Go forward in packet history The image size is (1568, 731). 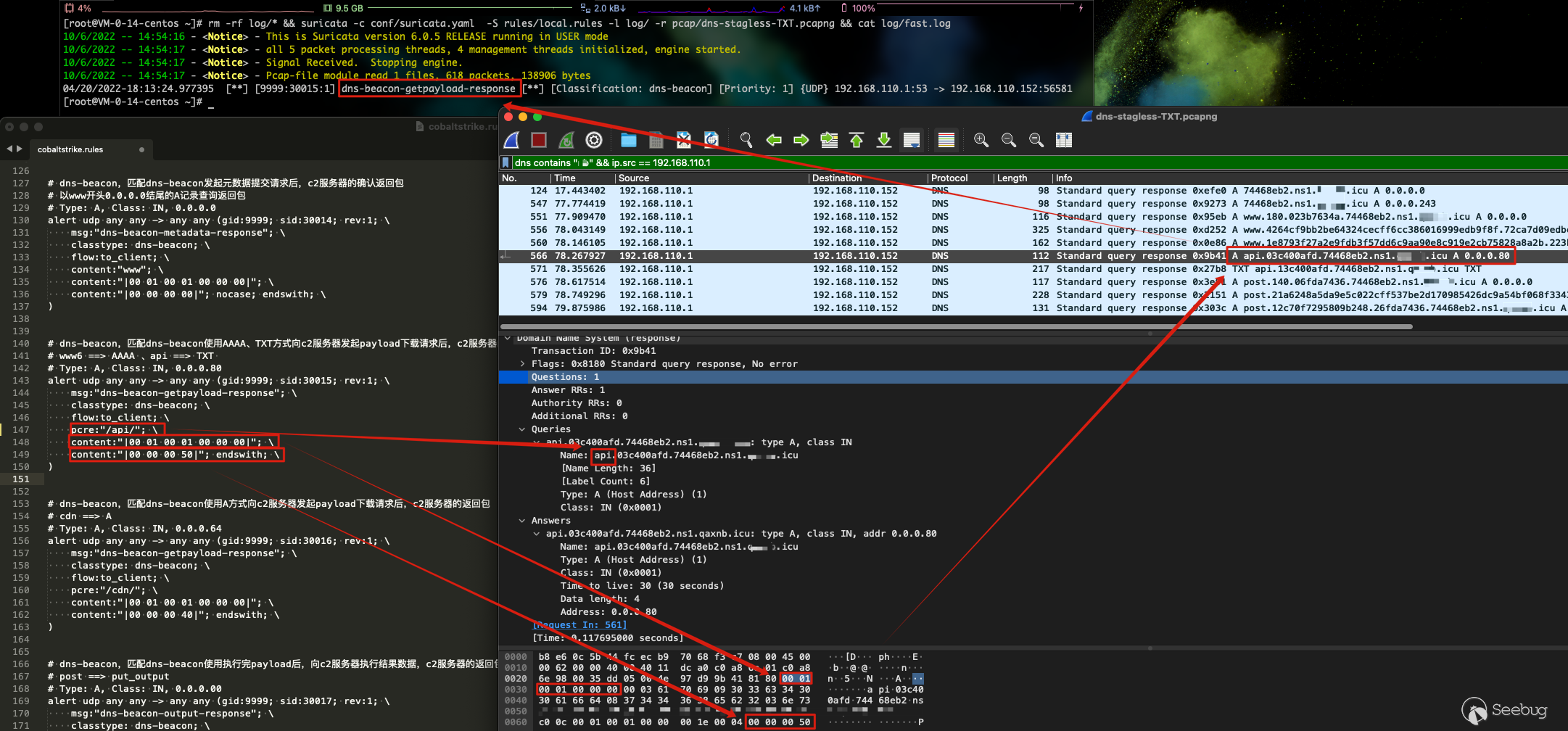801,140
